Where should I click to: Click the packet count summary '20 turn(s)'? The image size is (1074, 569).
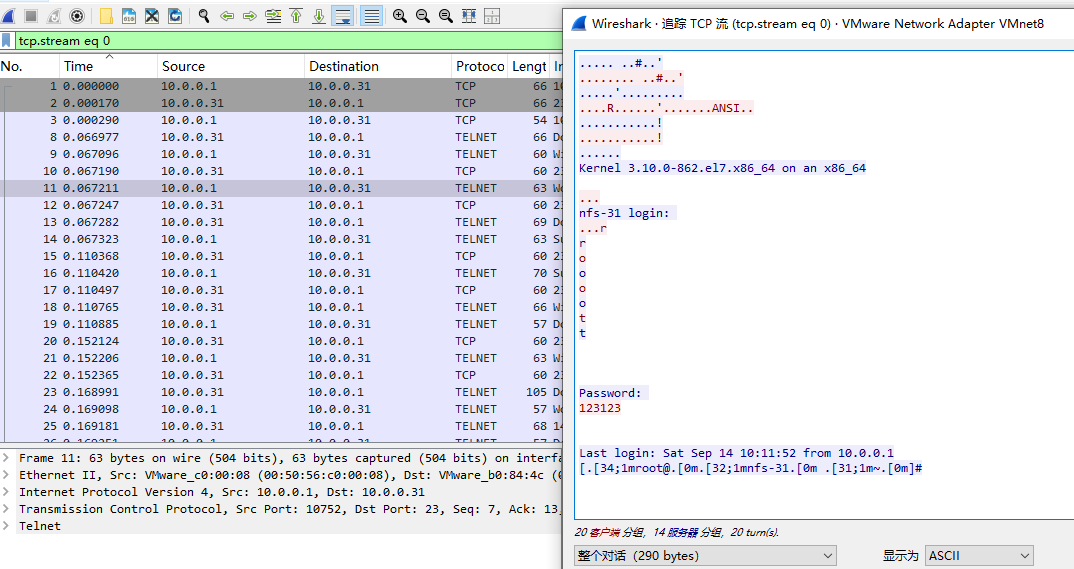(755, 532)
